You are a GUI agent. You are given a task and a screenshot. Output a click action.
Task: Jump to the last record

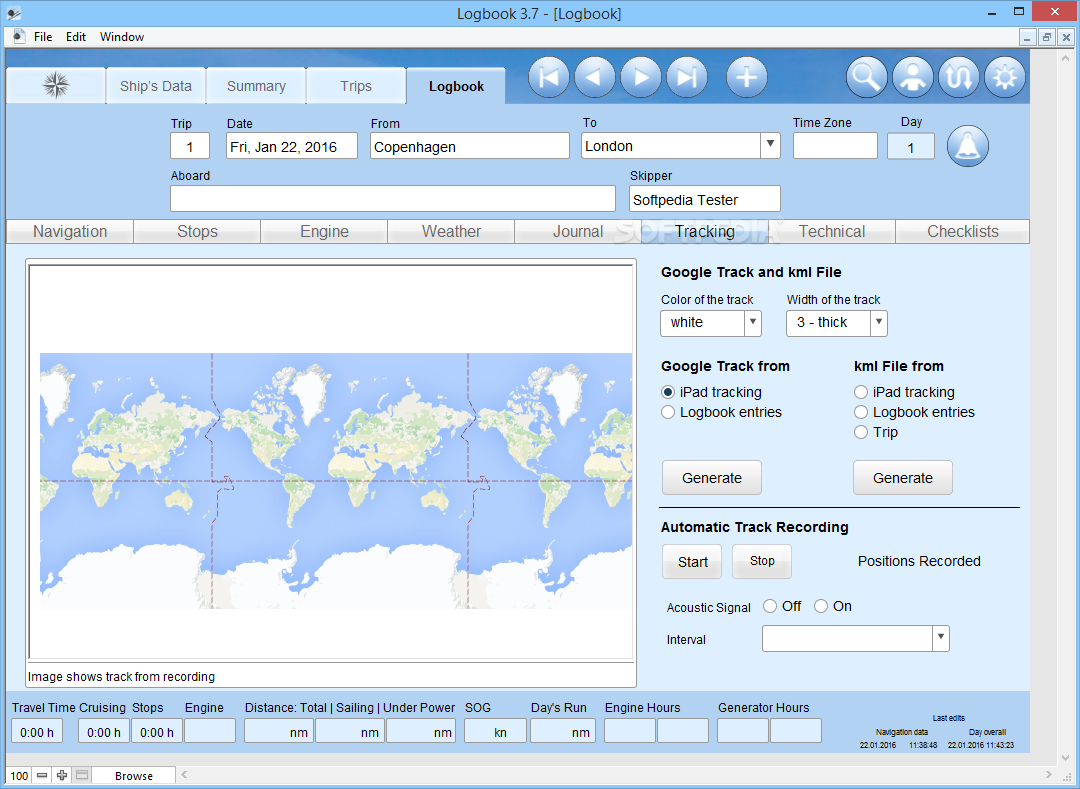pyautogui.click(x=687, y=77)
